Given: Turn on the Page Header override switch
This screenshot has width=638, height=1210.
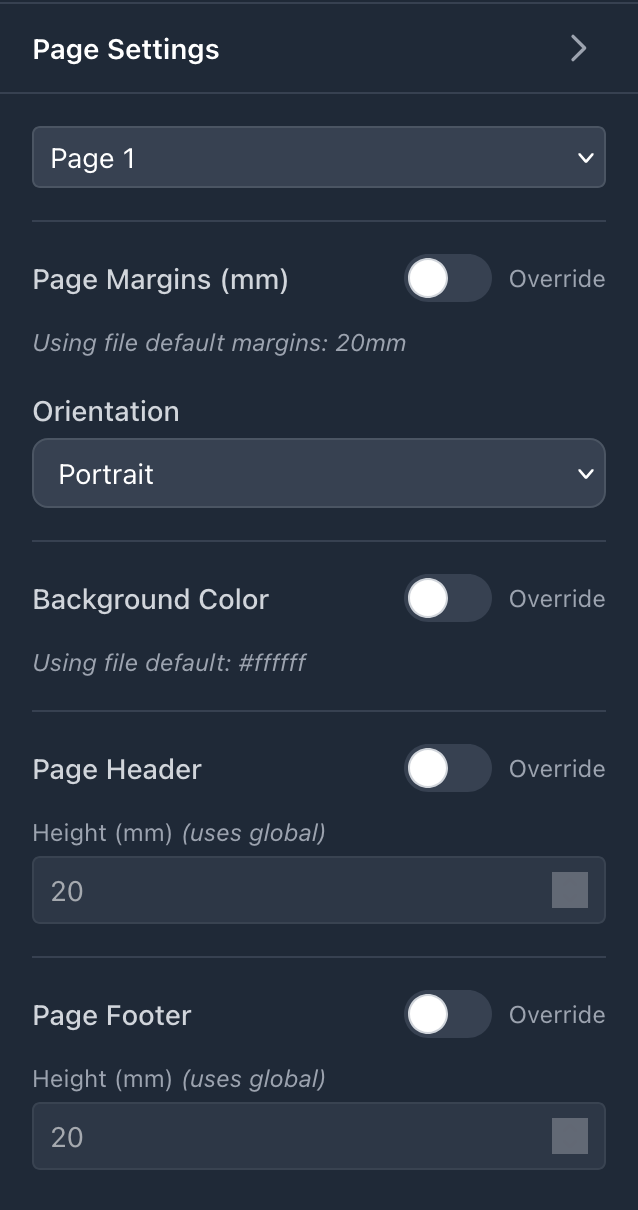Looking at the screenshot, I should point(447,769).
